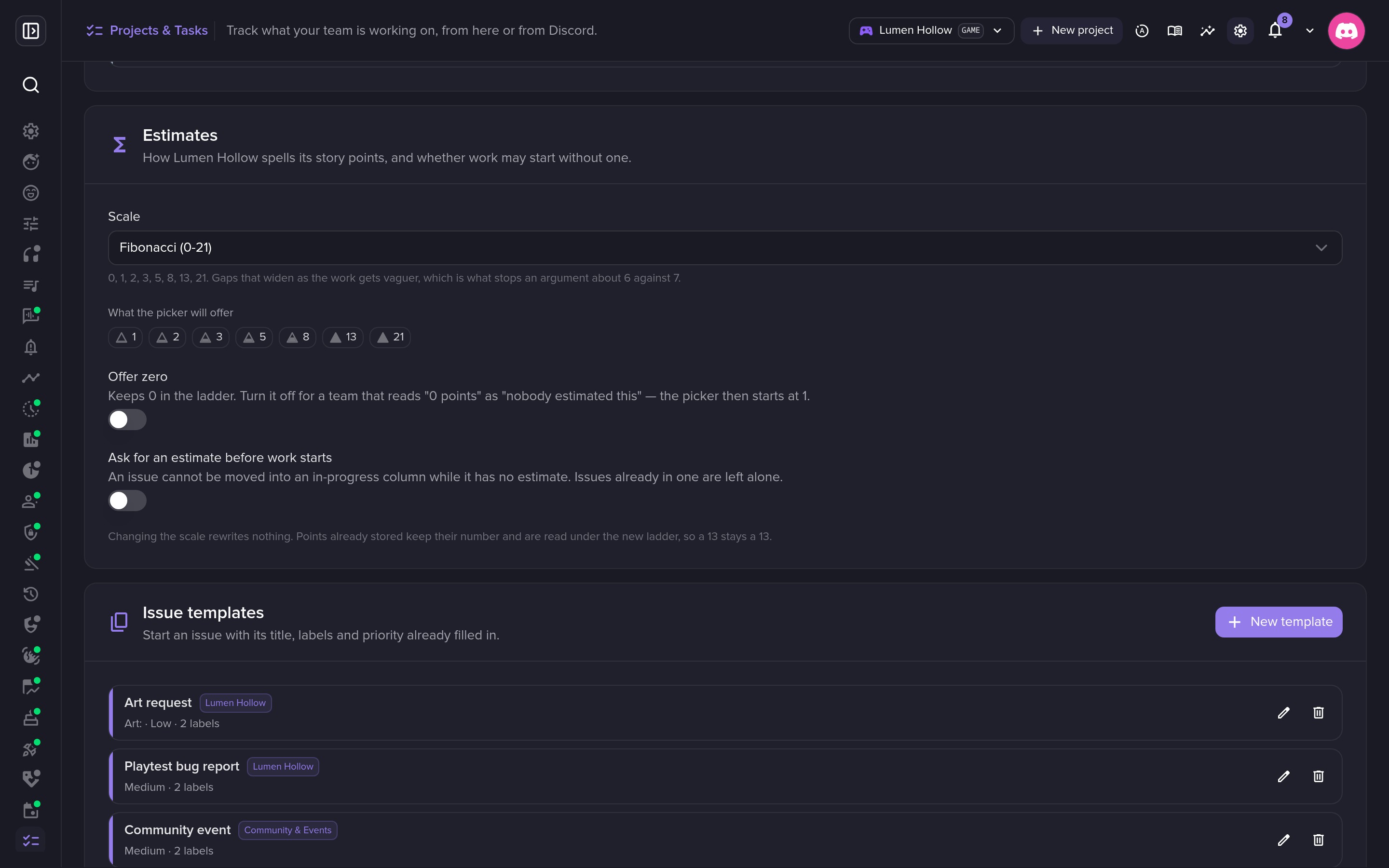Expand the chevron next to the notification bell
This screenshot has width=1389, height=868.
[1310, 30]
